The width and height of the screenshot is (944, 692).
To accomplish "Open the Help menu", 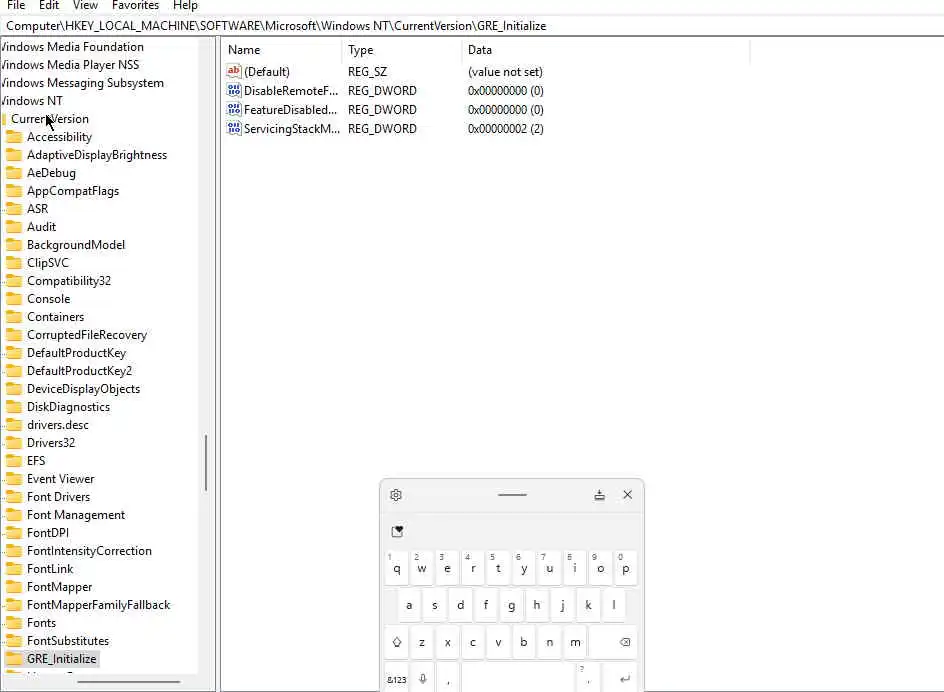I will pyautogui.click(x=185, y=5).
